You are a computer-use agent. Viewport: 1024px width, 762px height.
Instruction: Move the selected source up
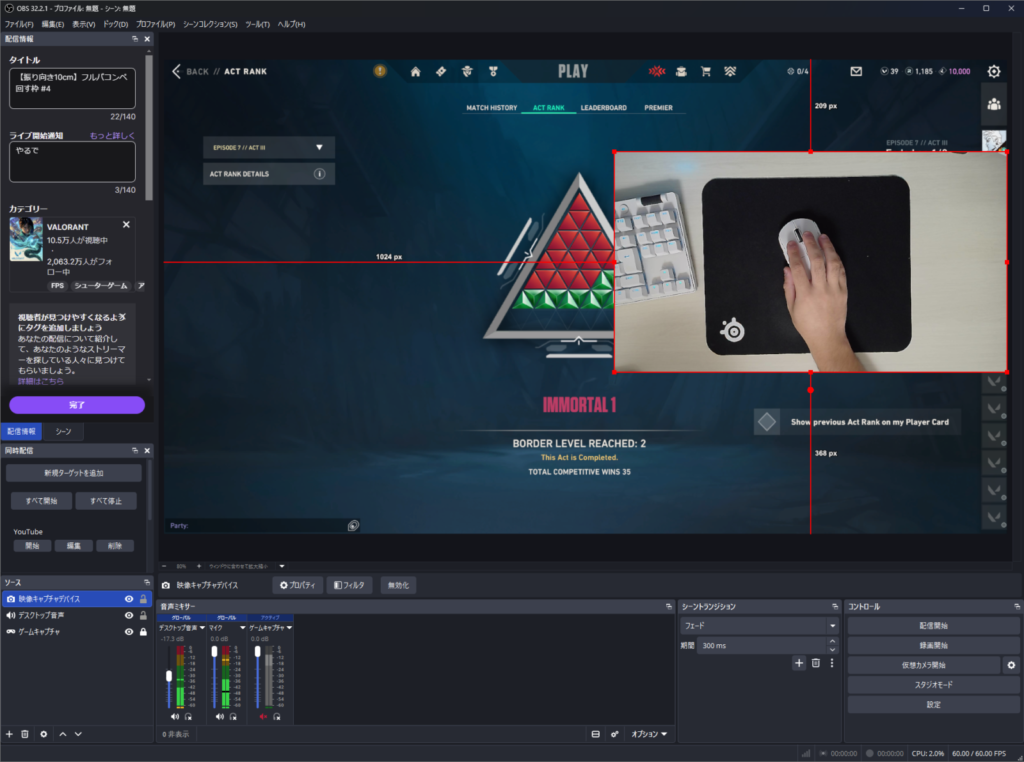[x=63, y=734]
